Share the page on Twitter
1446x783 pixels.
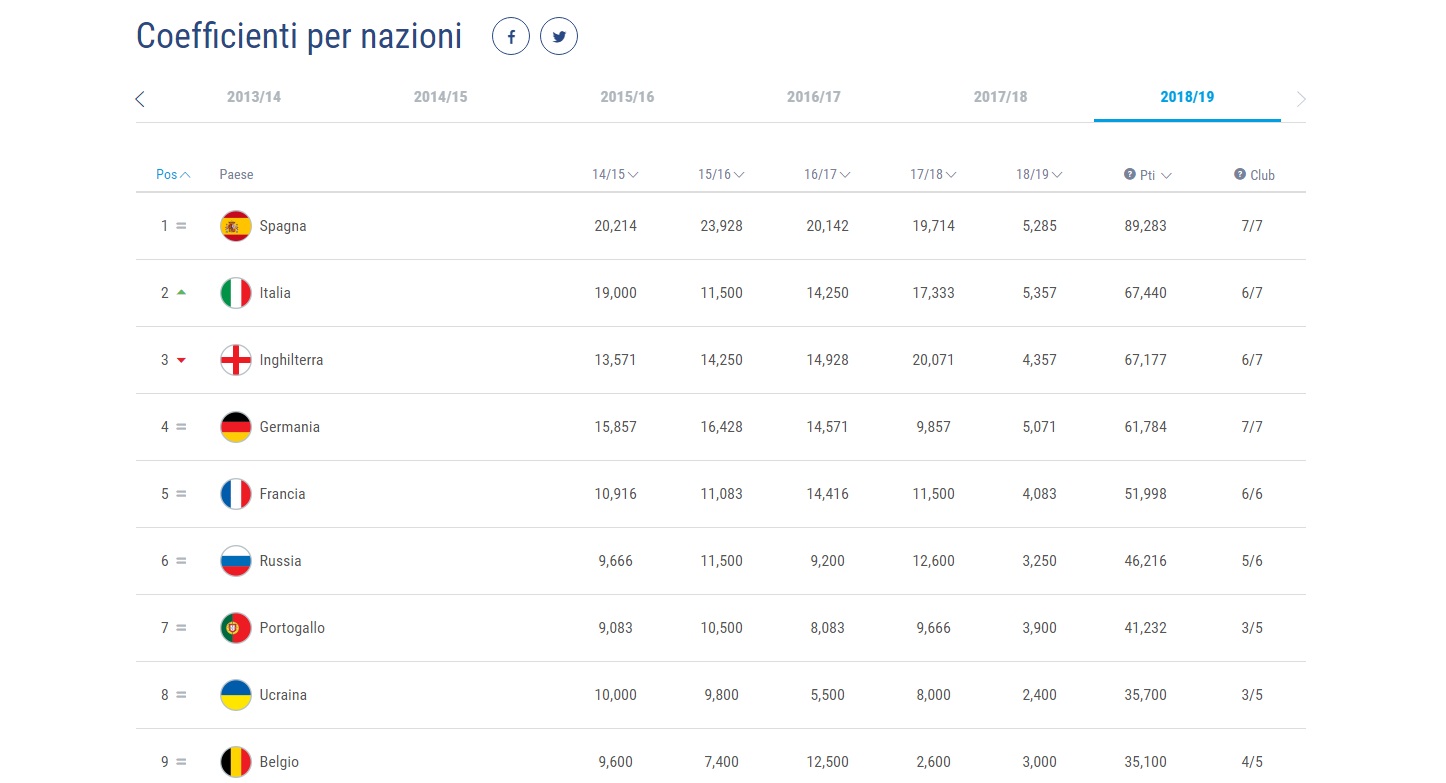pos(559,38)
